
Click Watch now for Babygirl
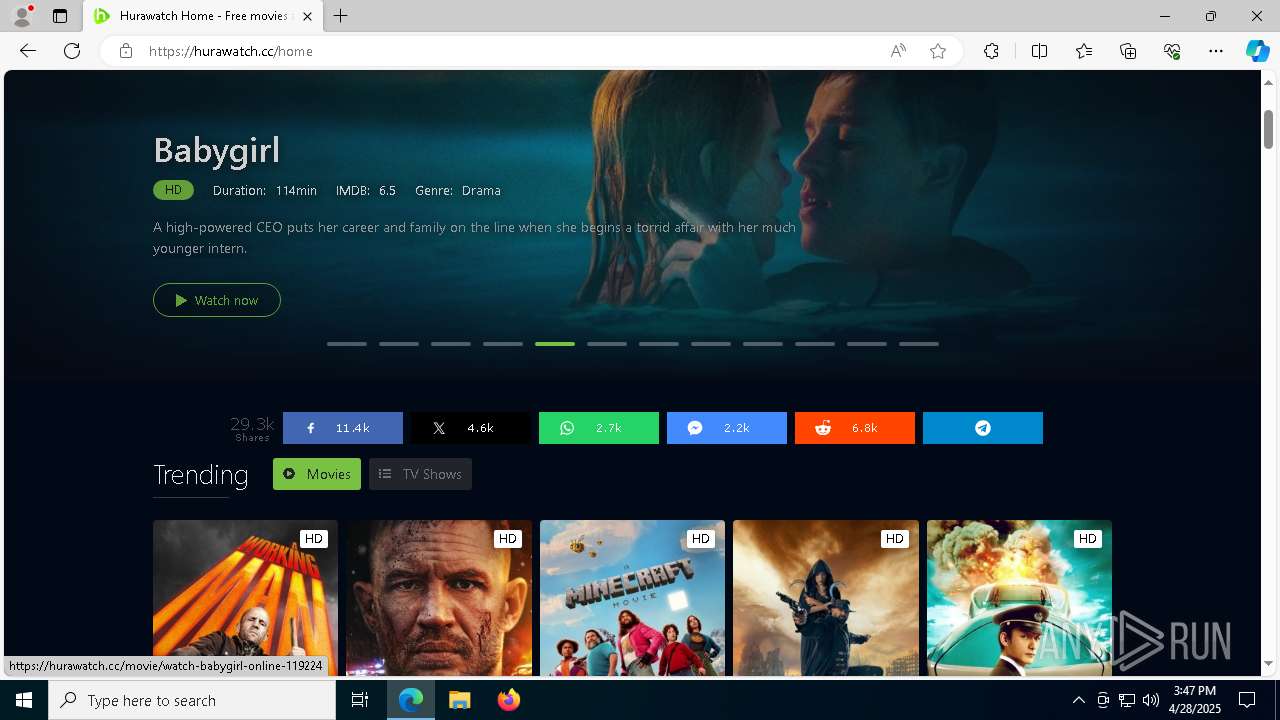[x=217, y=300]
